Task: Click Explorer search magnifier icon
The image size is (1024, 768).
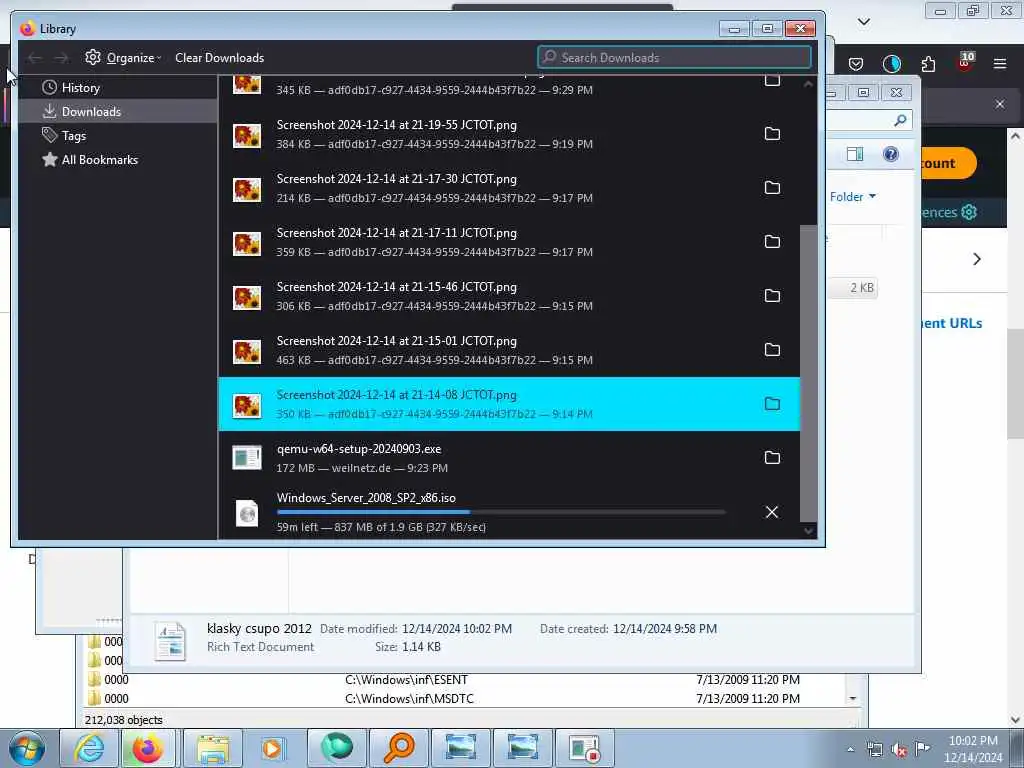Action: point(900,120)
